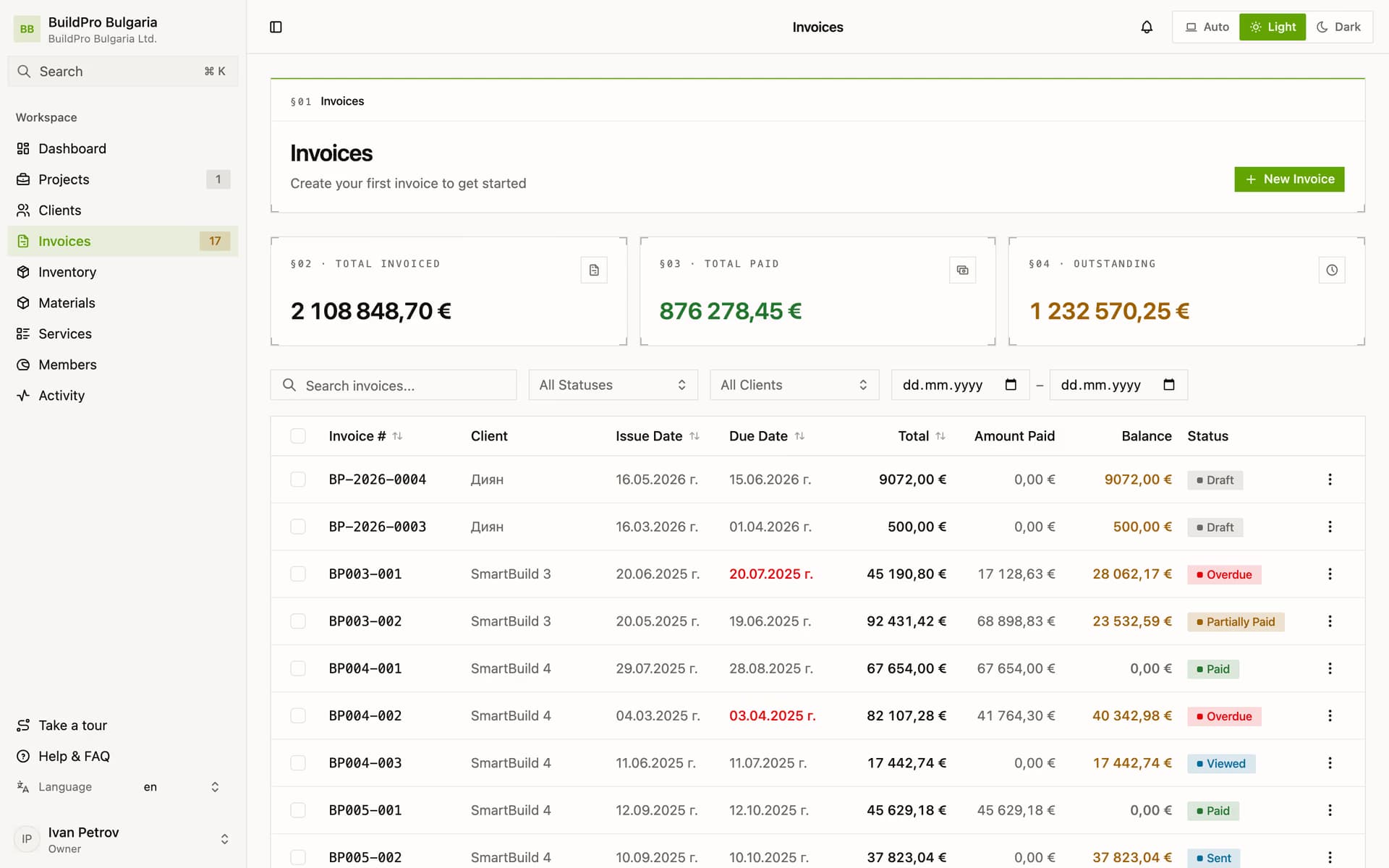Open row actions for BP004-002

pos(1330,715)
